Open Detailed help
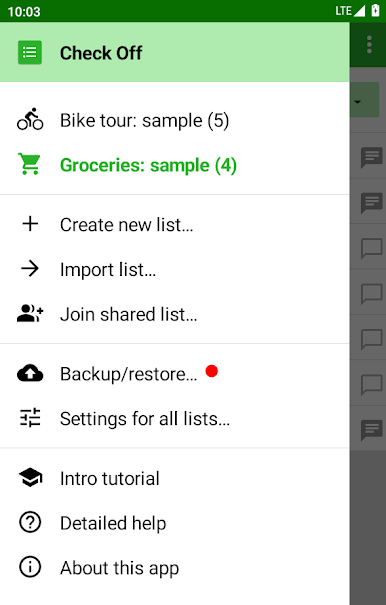The image size is (386, 605). (174, 523)
